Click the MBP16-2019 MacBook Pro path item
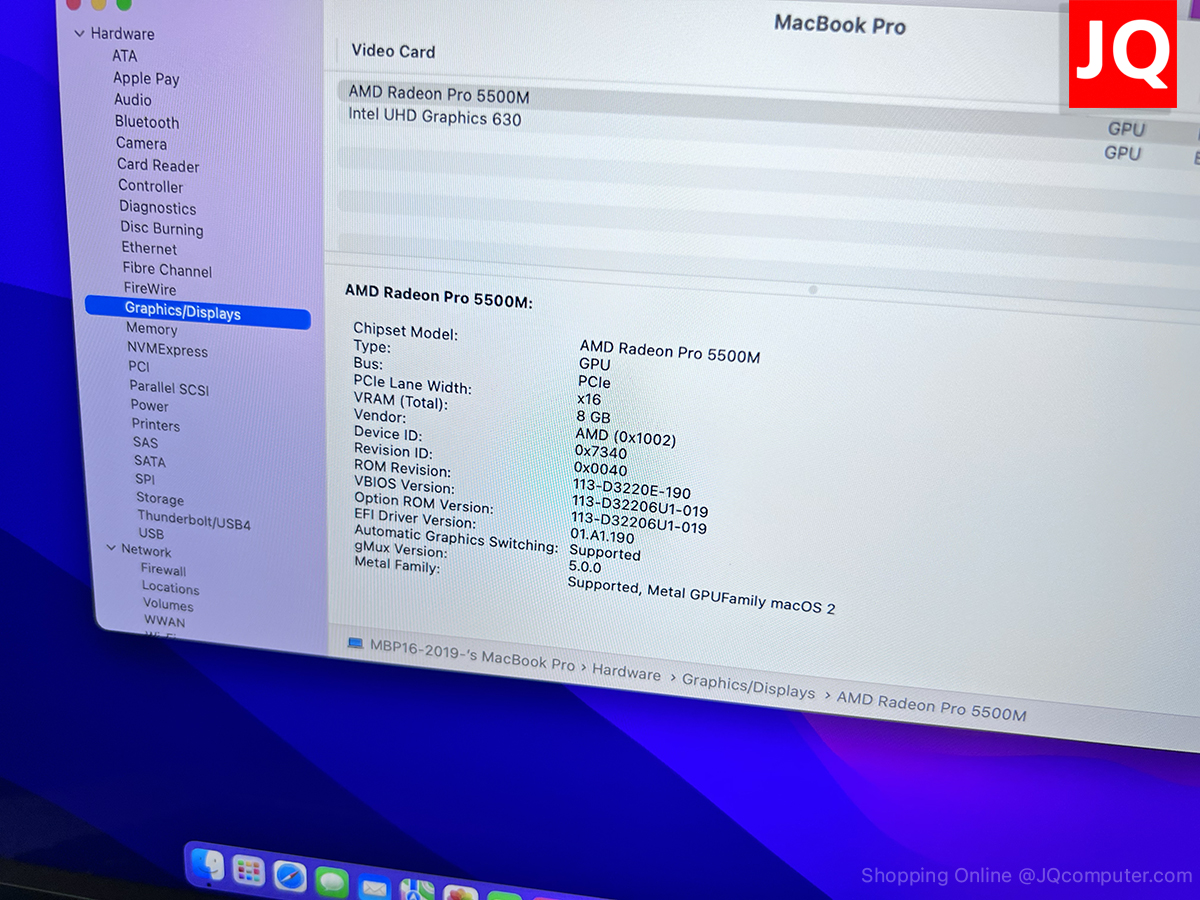The width and height of the screenshot is (1200, 900). (473, 656)
